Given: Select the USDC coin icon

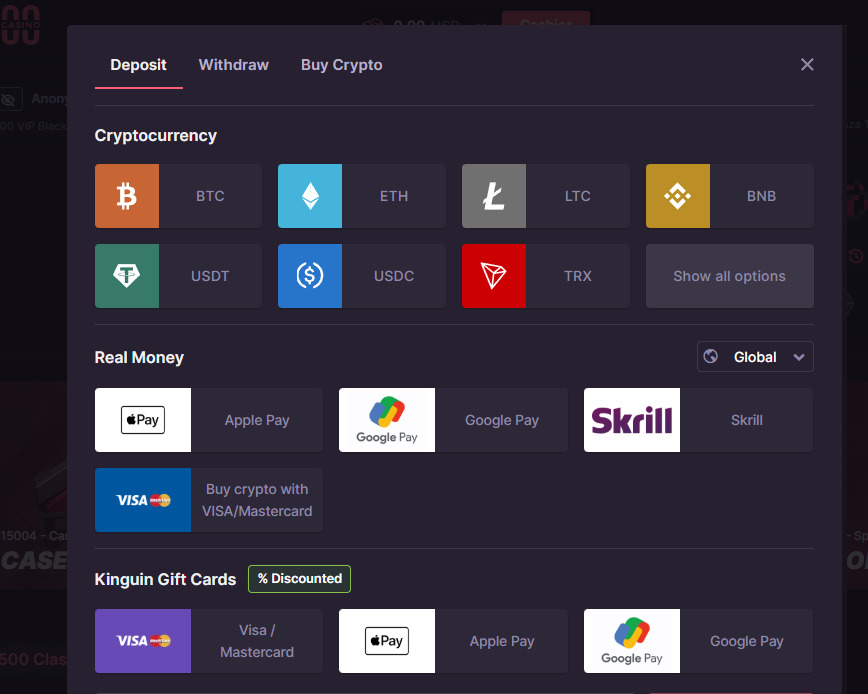Looking at the screenshot, I should (310, 276).
